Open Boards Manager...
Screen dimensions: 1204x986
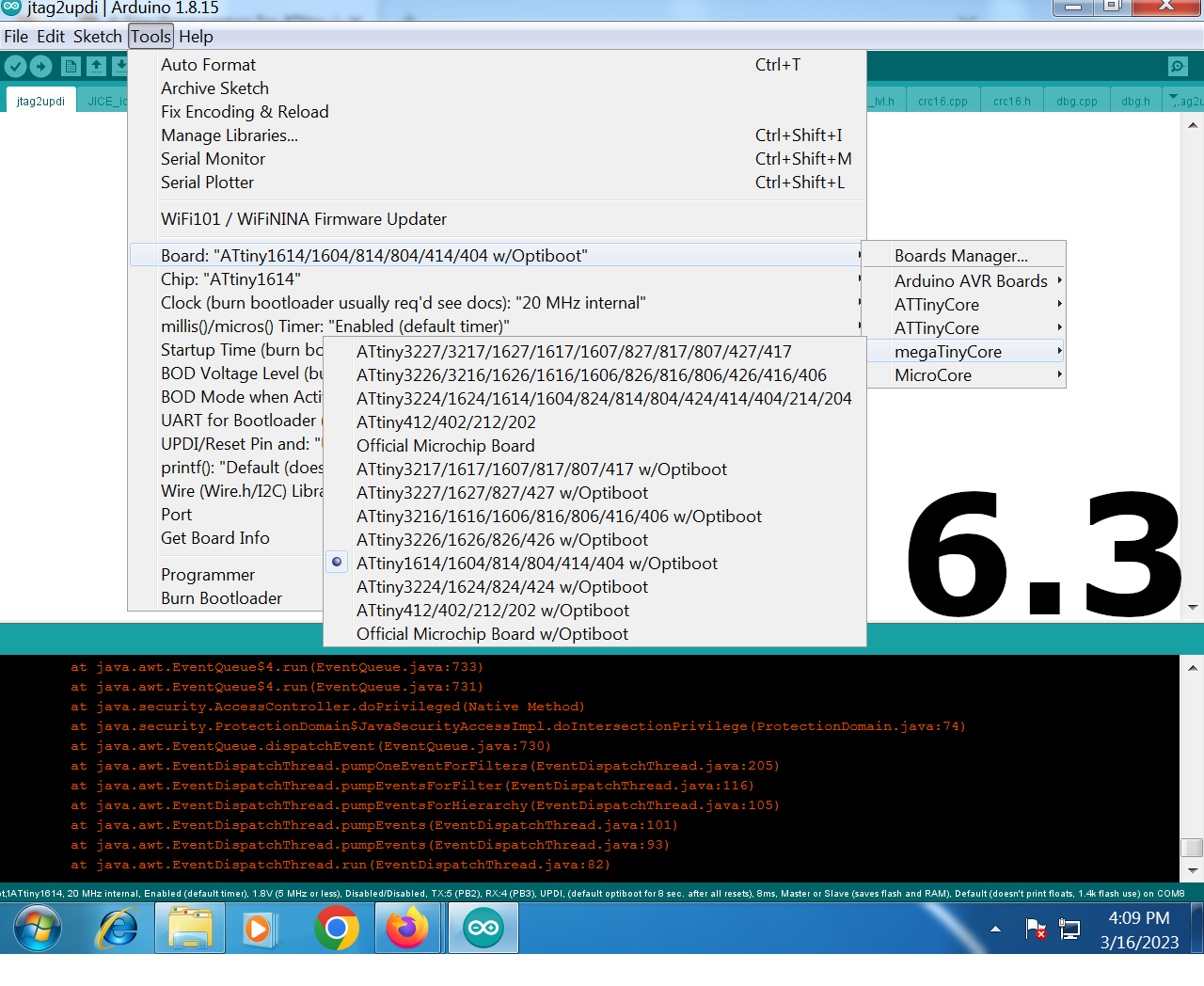click(964, 256)
